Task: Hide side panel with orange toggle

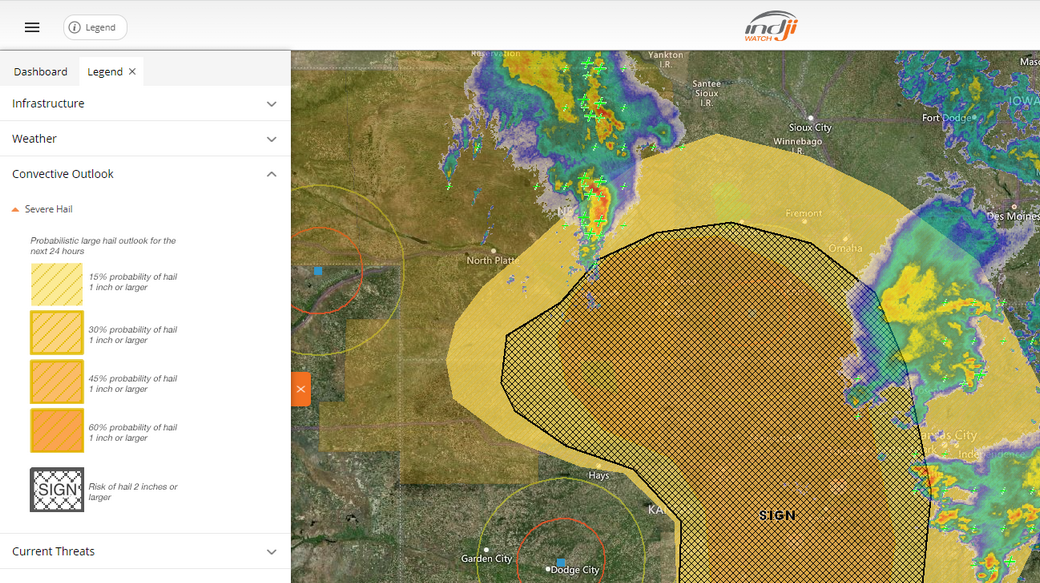Action: (300, 389)
